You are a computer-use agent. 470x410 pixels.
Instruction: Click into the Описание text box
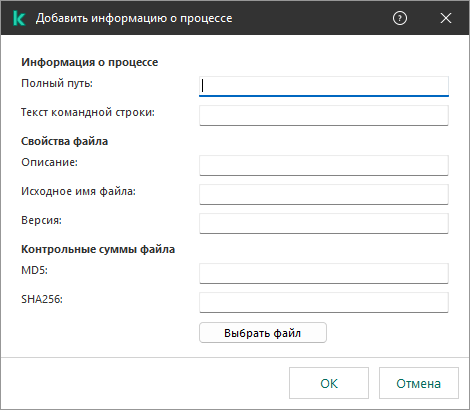[324, 165]
